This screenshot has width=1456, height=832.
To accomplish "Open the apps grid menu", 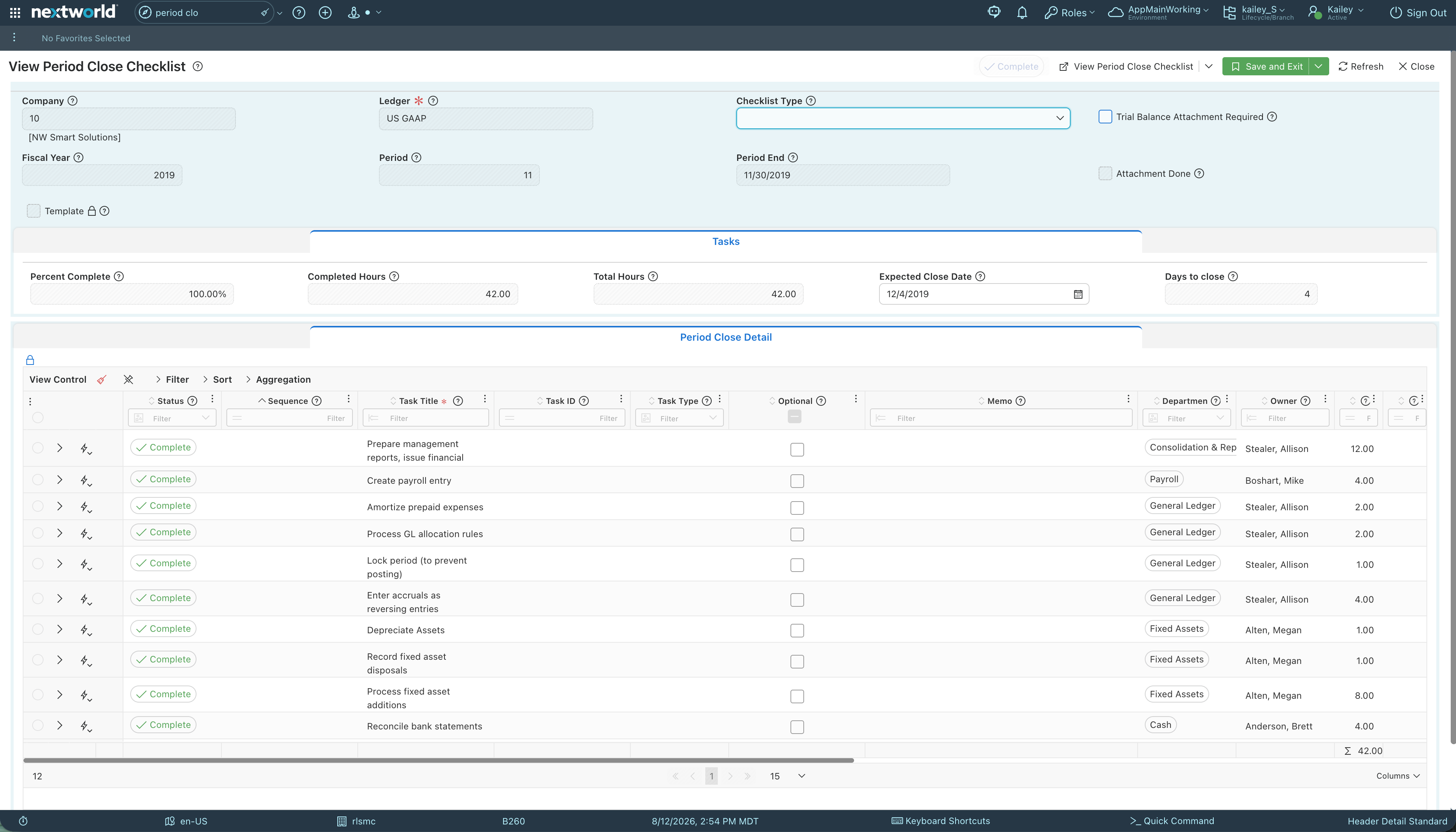I will click(x=16, y=12).
